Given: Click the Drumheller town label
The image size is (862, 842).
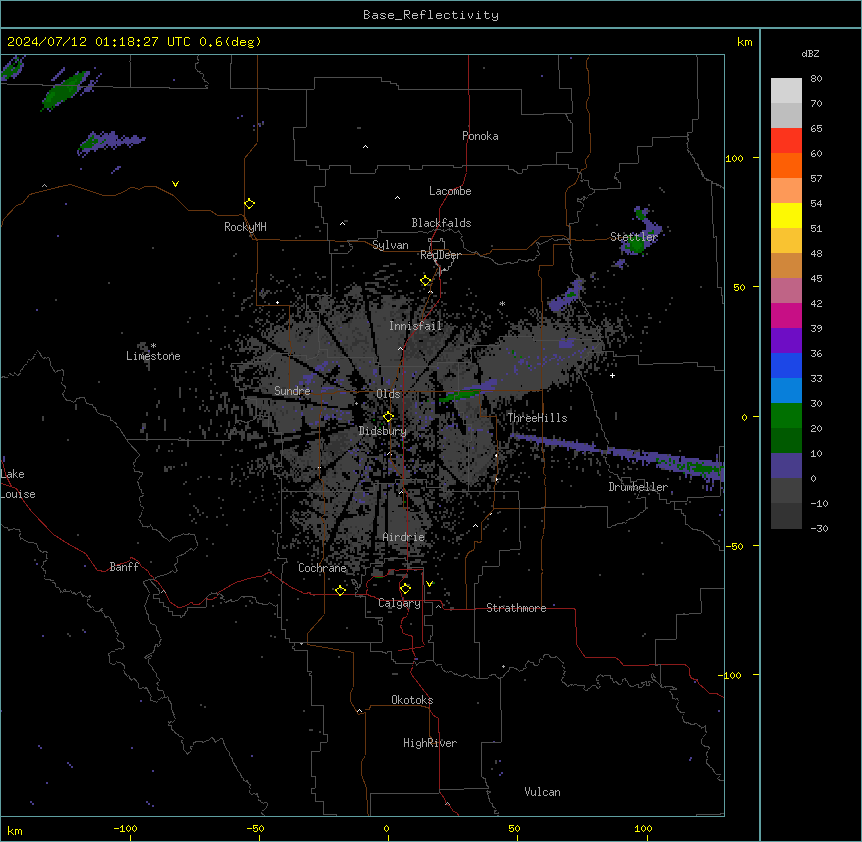Looking at the screenshot, I should point(638,487).
